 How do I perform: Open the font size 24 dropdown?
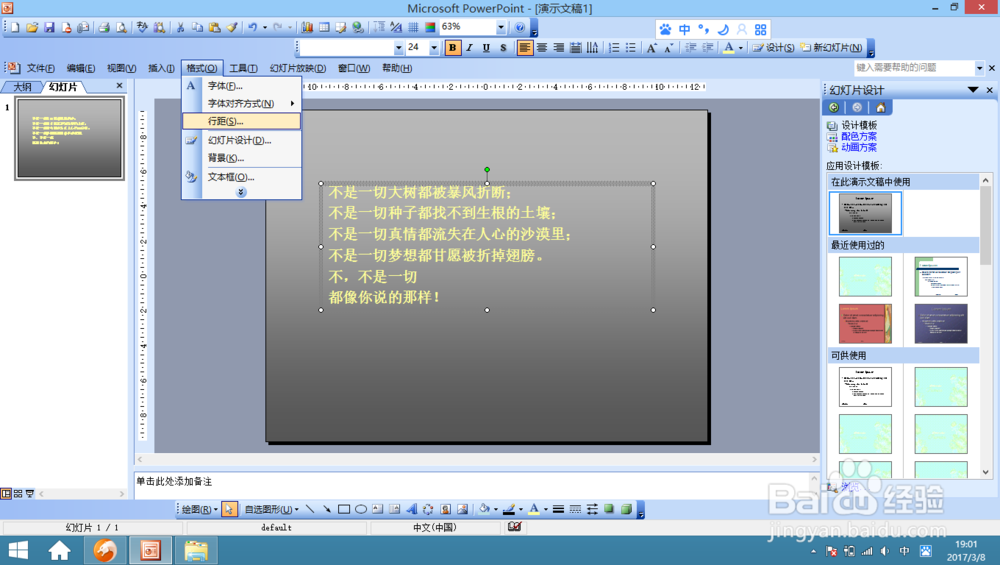434,48
